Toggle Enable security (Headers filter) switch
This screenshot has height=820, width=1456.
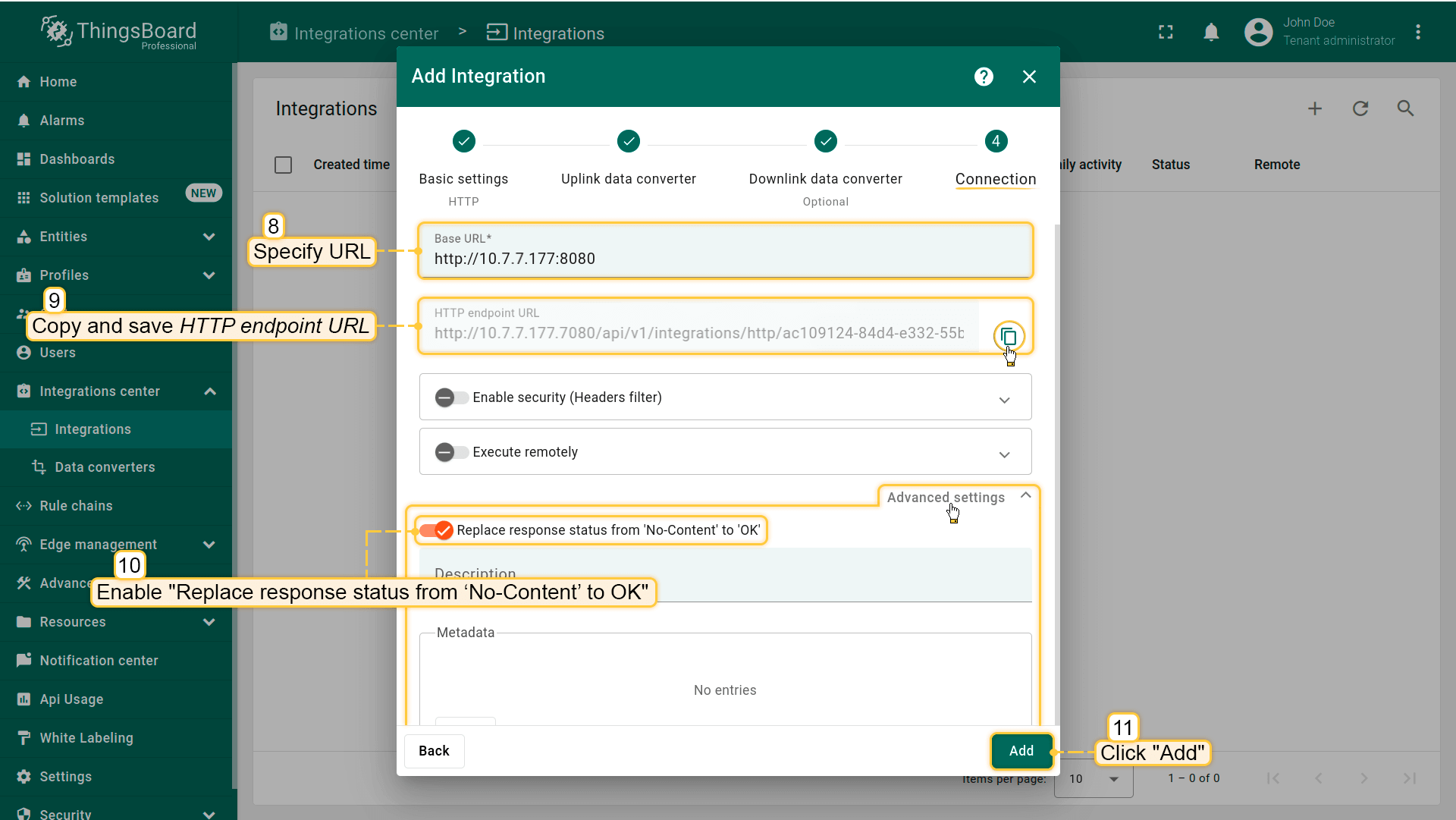coord(450,397)
